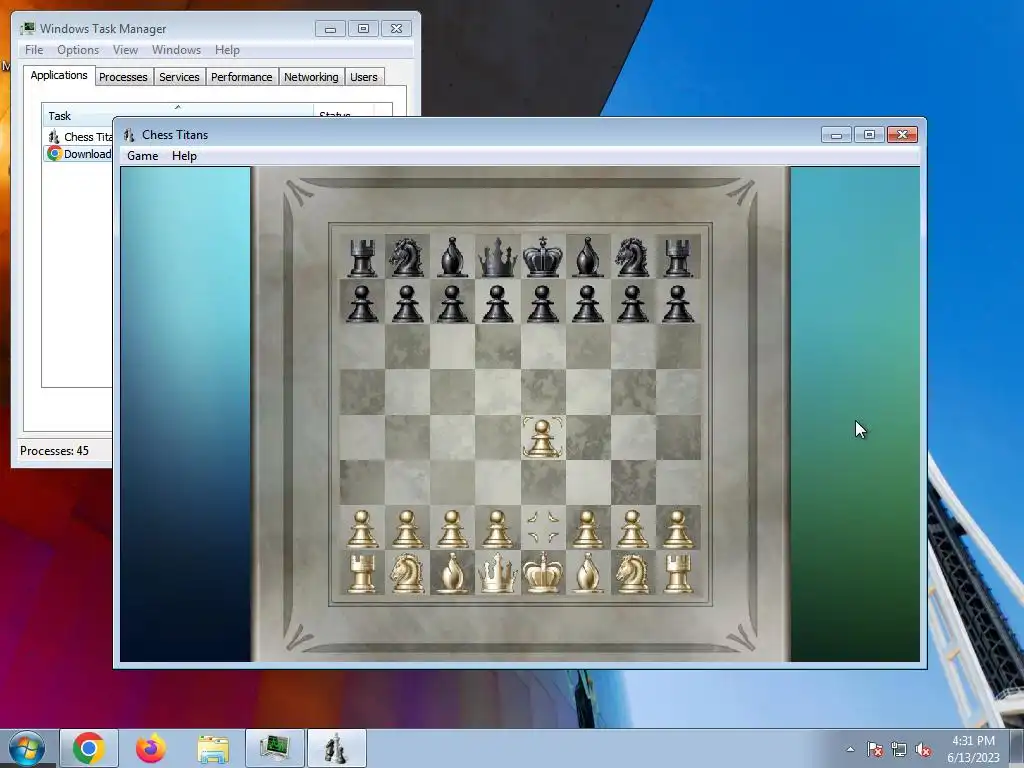The image size is (1024, 768).
Task: Select the Chrome Download task row
Action: point(78,153)
